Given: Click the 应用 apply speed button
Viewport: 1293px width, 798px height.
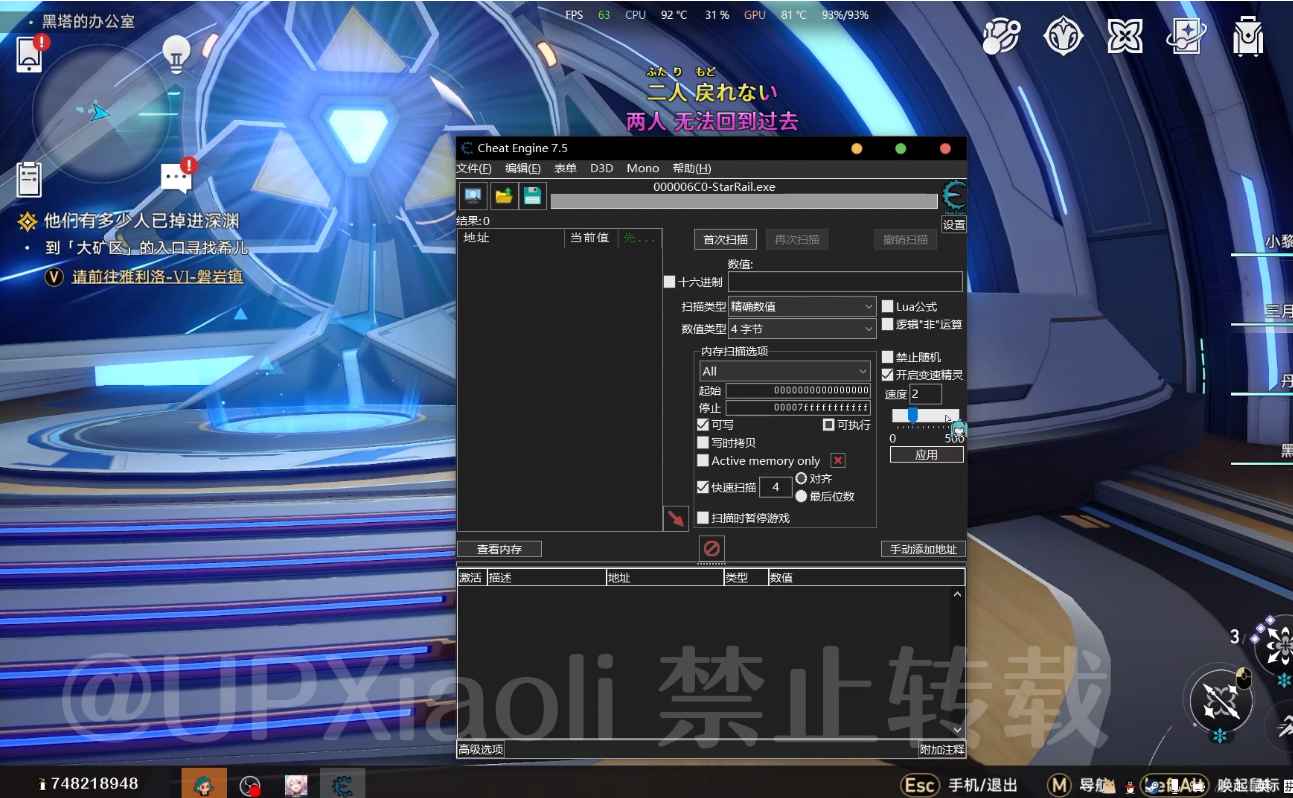Looking at the screenshot, I should coord(927,455).
